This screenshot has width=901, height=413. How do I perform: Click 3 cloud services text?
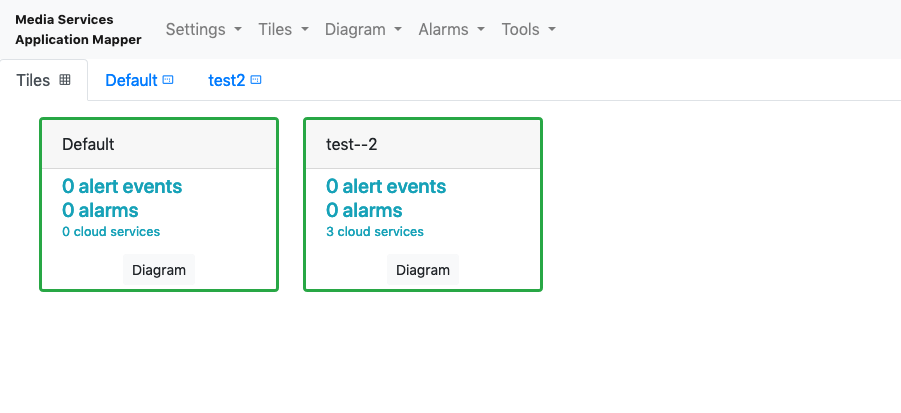[x=375, y=231]
